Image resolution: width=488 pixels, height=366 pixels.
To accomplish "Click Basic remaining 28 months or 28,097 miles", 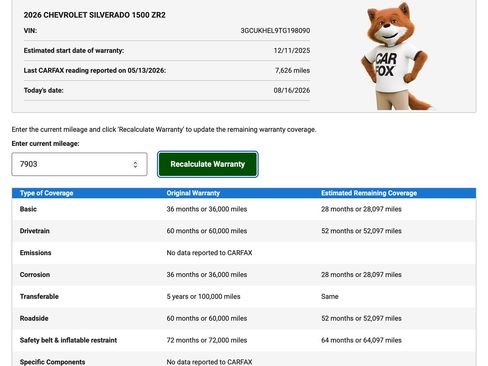I will click(x=361, y=209).
